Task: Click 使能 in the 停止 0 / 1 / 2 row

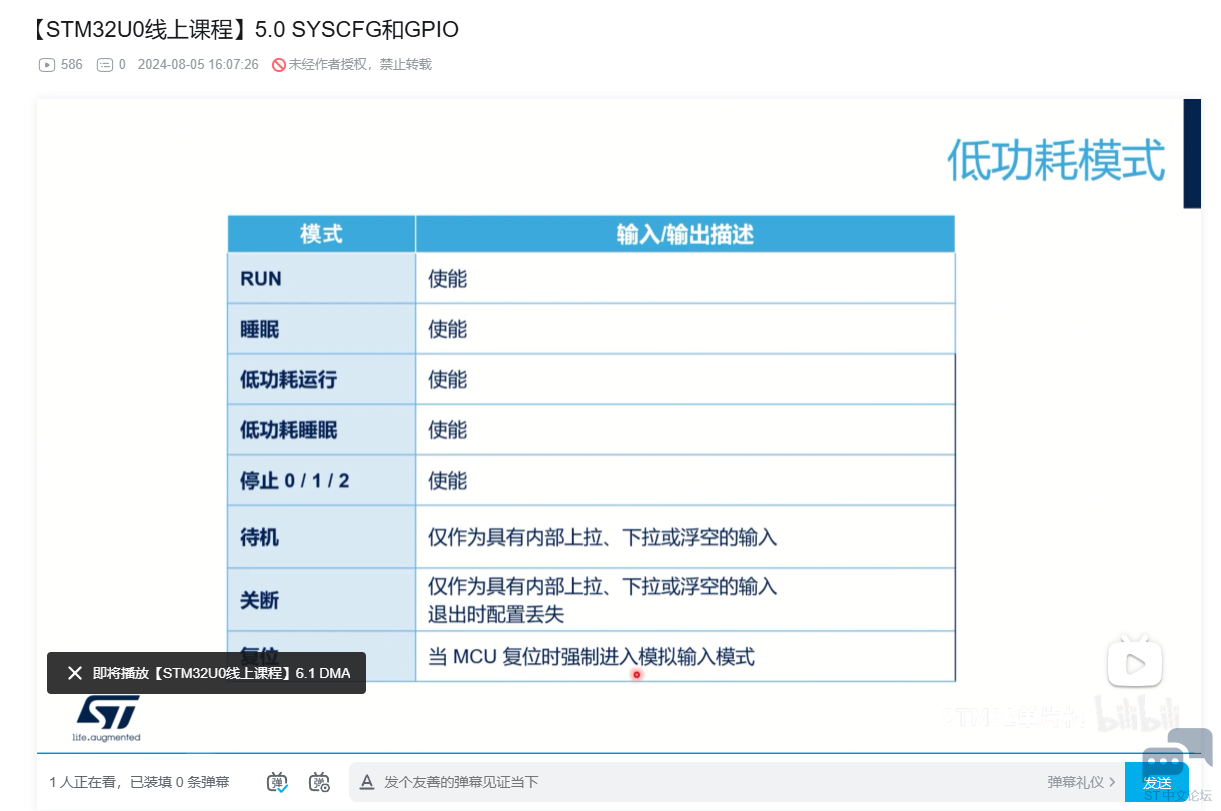Action: (x=447, y=480)
